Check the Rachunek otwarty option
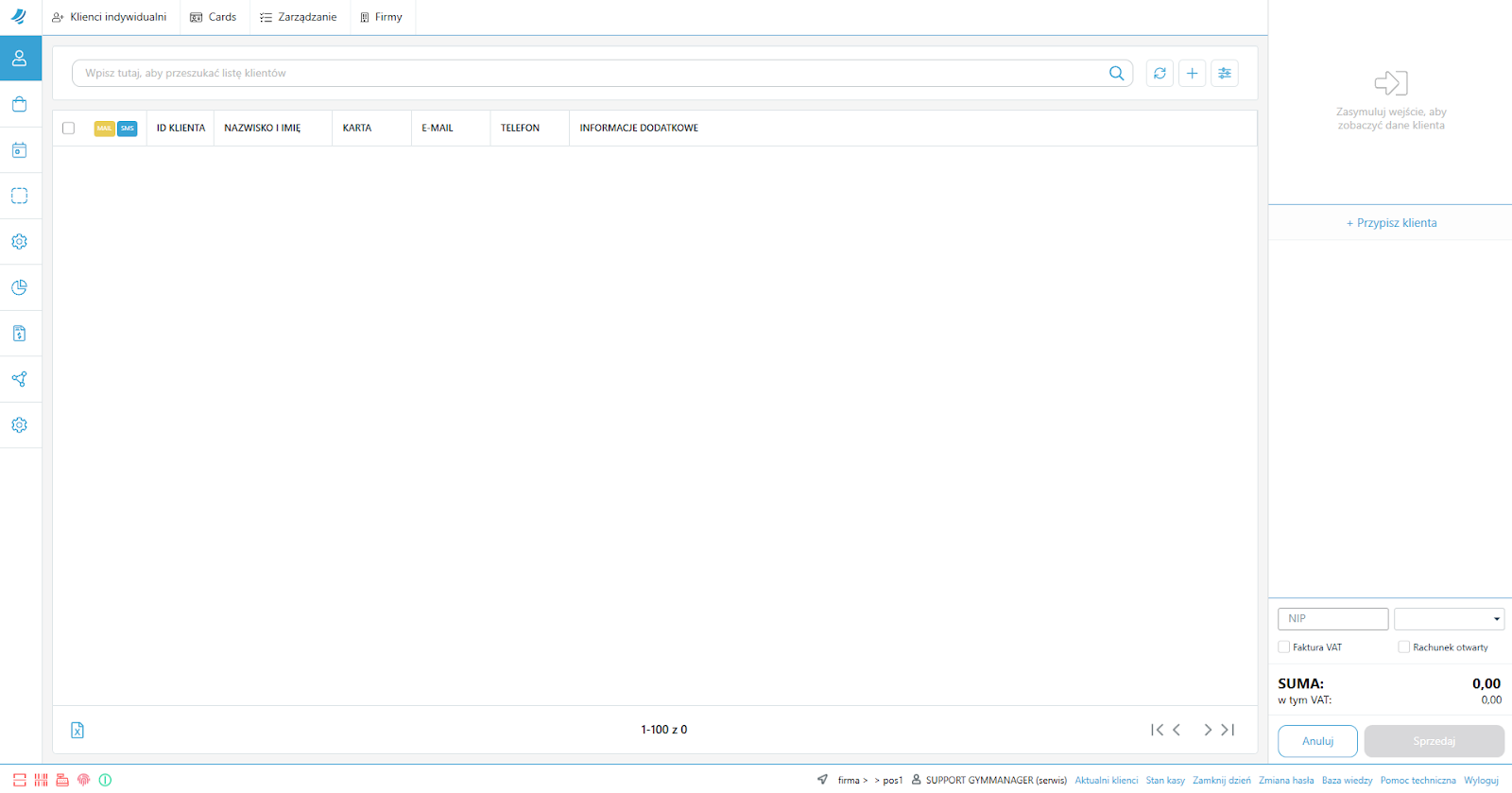 (1404, 647)
